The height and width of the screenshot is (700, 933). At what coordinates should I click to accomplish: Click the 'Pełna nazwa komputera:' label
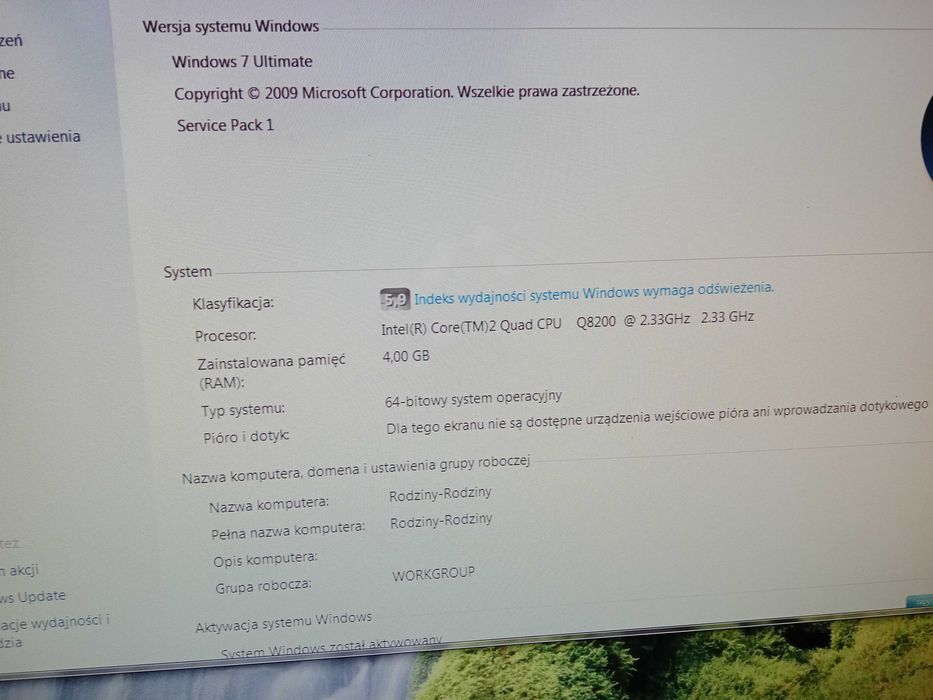pos(288,530)
